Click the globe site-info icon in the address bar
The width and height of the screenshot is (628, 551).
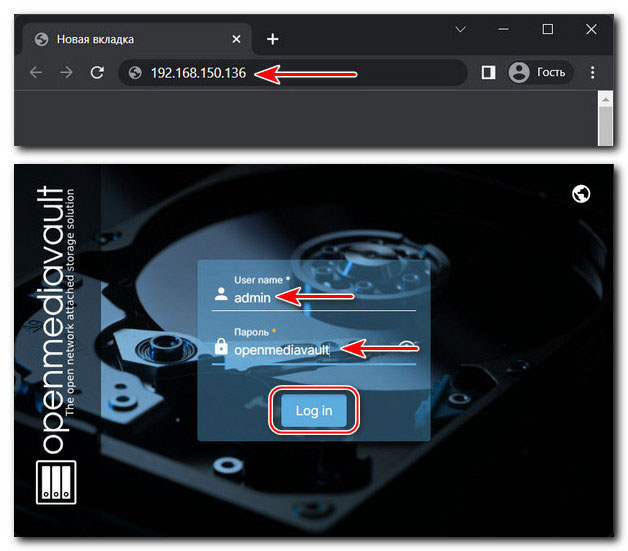point(135,73)
